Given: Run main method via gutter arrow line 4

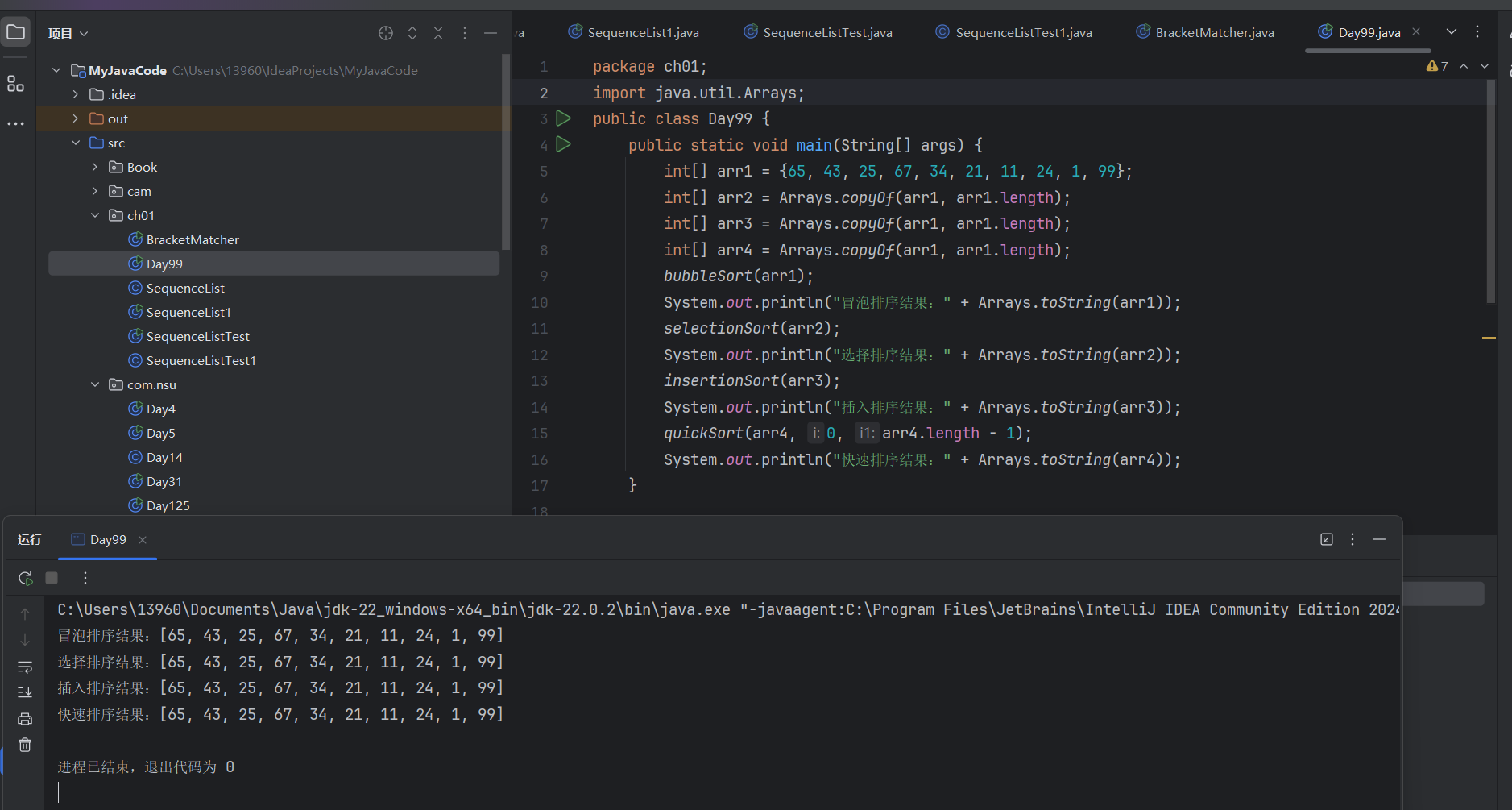Looking at the screenshot, I should 564,144.
